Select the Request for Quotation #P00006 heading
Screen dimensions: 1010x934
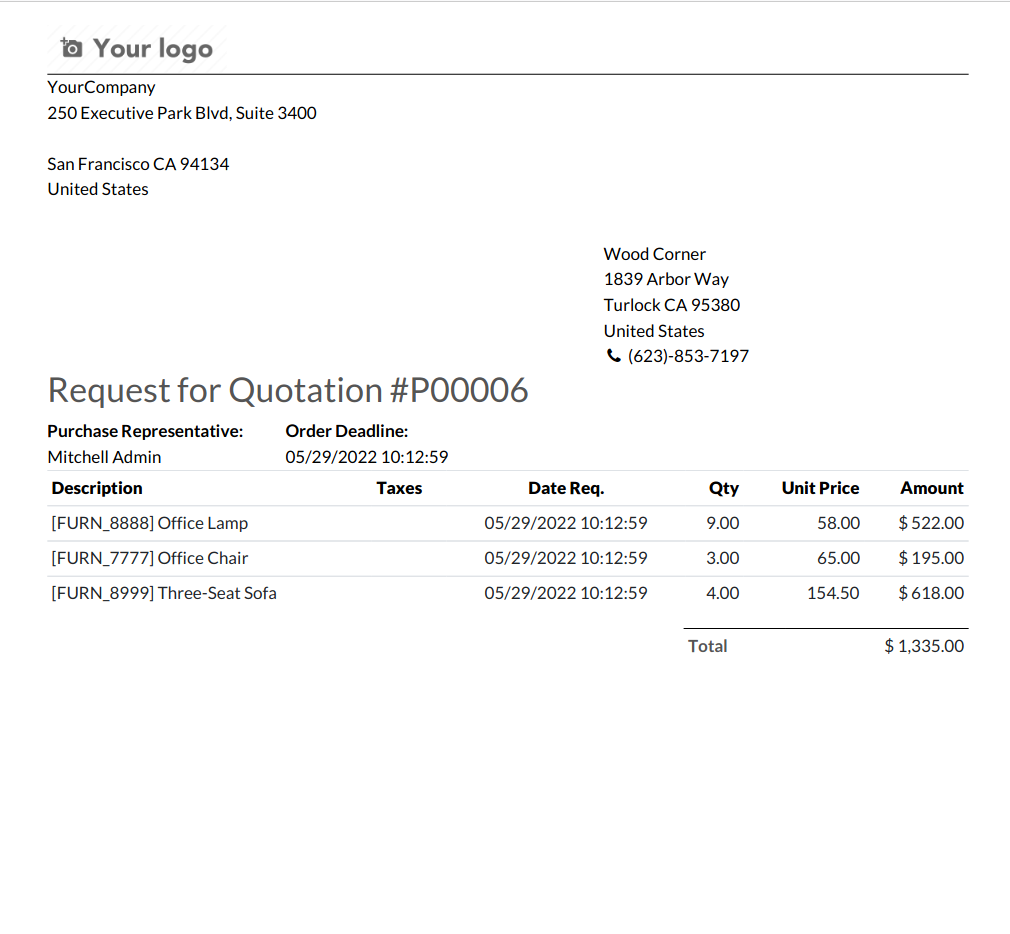tap(288, 390)
